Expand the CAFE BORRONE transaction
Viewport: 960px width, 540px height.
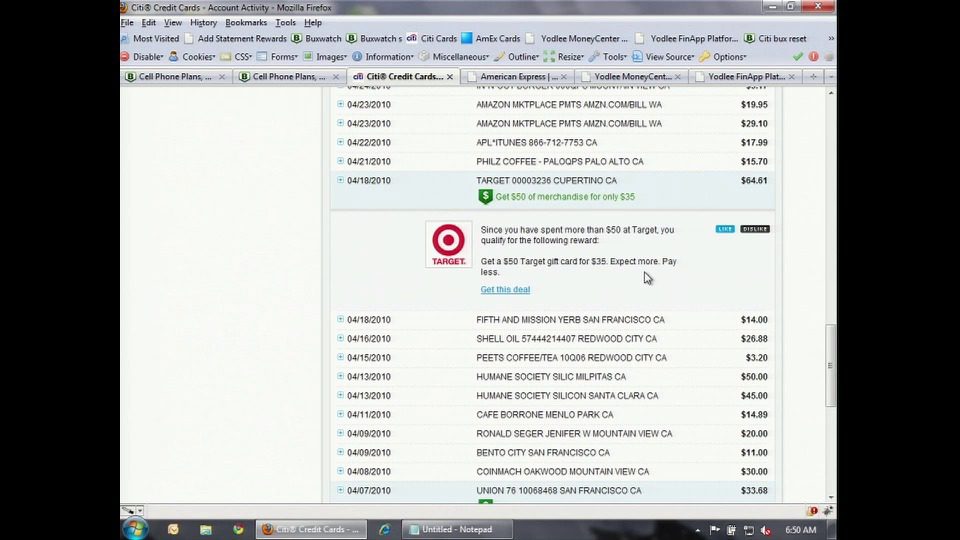tap(340, 414)
